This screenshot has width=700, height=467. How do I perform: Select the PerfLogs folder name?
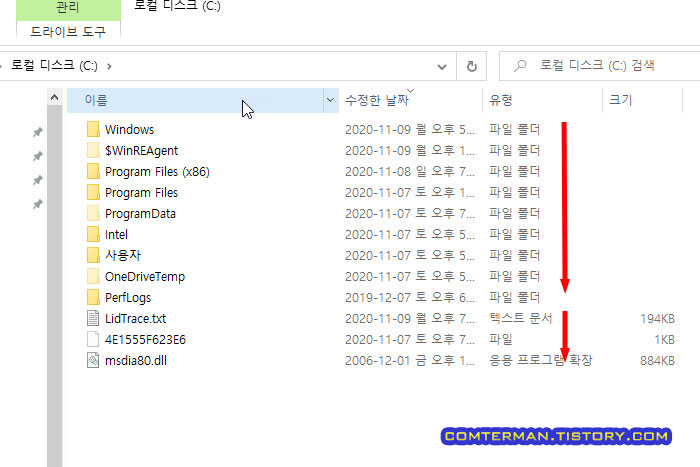tap(128, 297)
